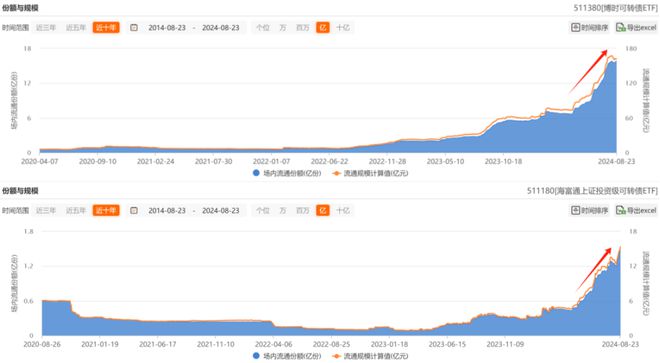Click 时间排序 sort icon in bottom chart
Viewport: 660px width, 363px height.
(575, 210)
